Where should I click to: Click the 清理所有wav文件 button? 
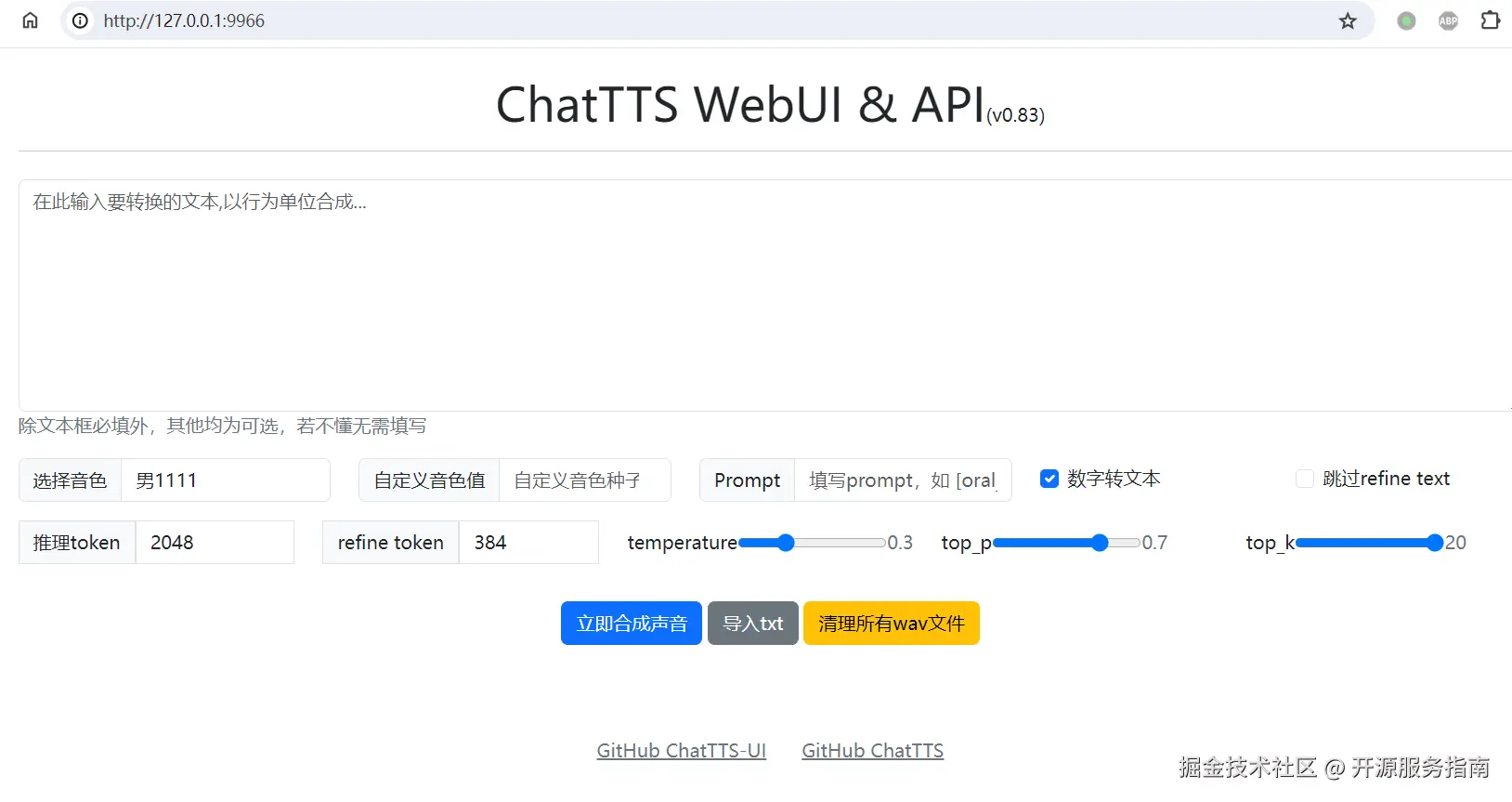(892, 624)
